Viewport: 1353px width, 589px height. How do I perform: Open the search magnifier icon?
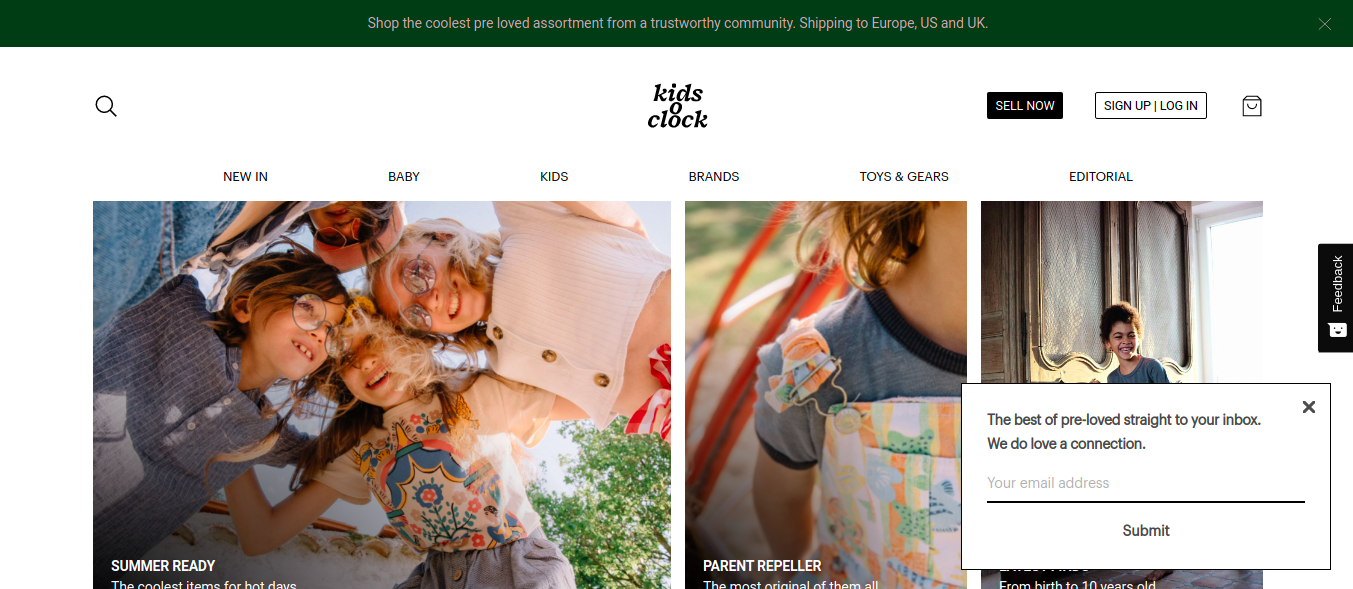106,106
